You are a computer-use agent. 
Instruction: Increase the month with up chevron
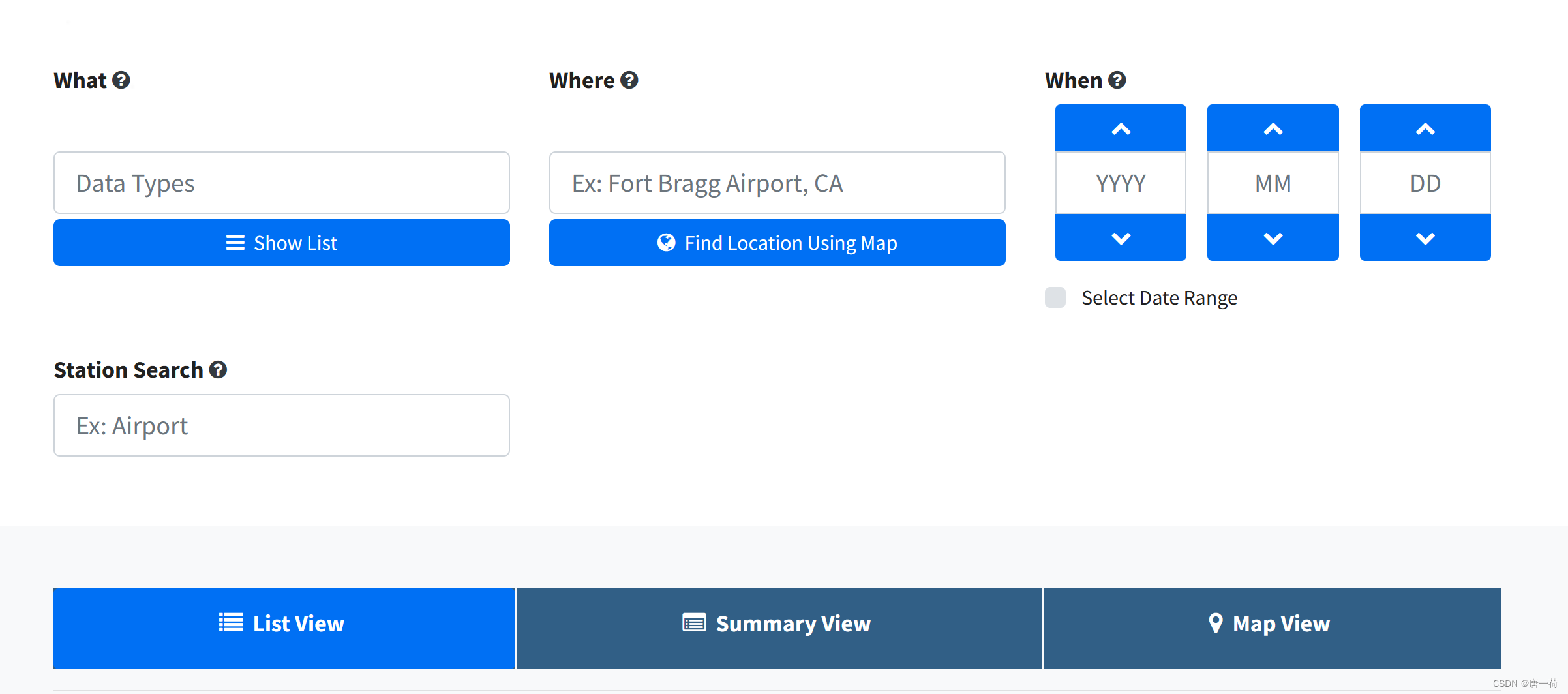(x=1273, y=128)
